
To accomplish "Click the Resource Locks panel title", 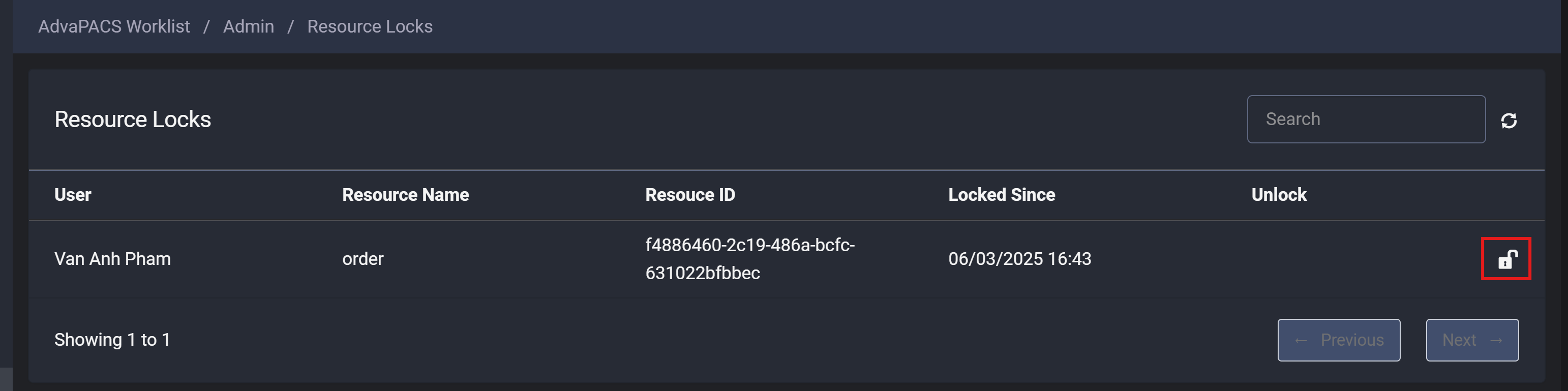I will click(132, 119).
